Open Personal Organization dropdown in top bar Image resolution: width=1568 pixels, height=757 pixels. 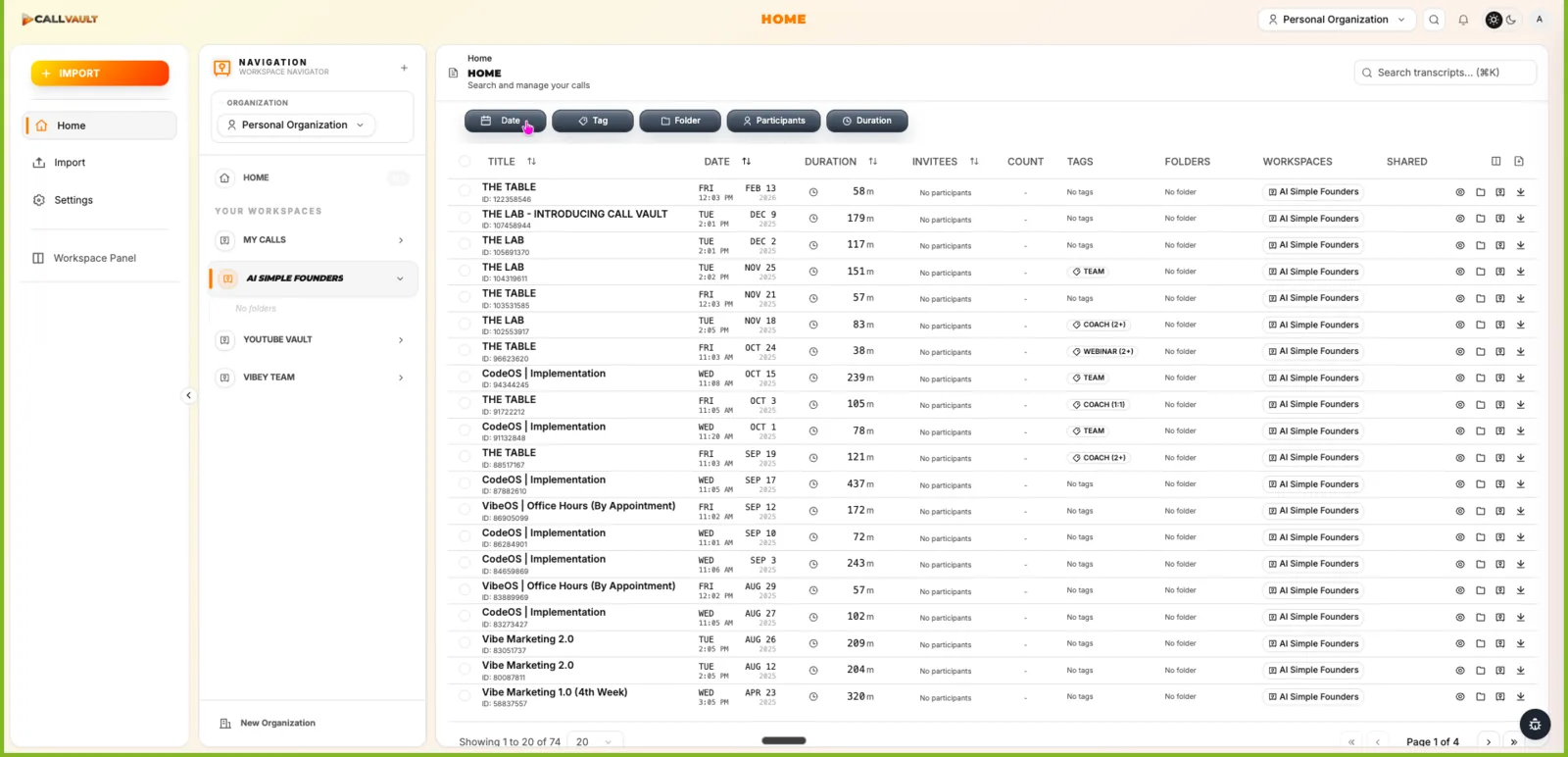click(x=1337, y=20)
